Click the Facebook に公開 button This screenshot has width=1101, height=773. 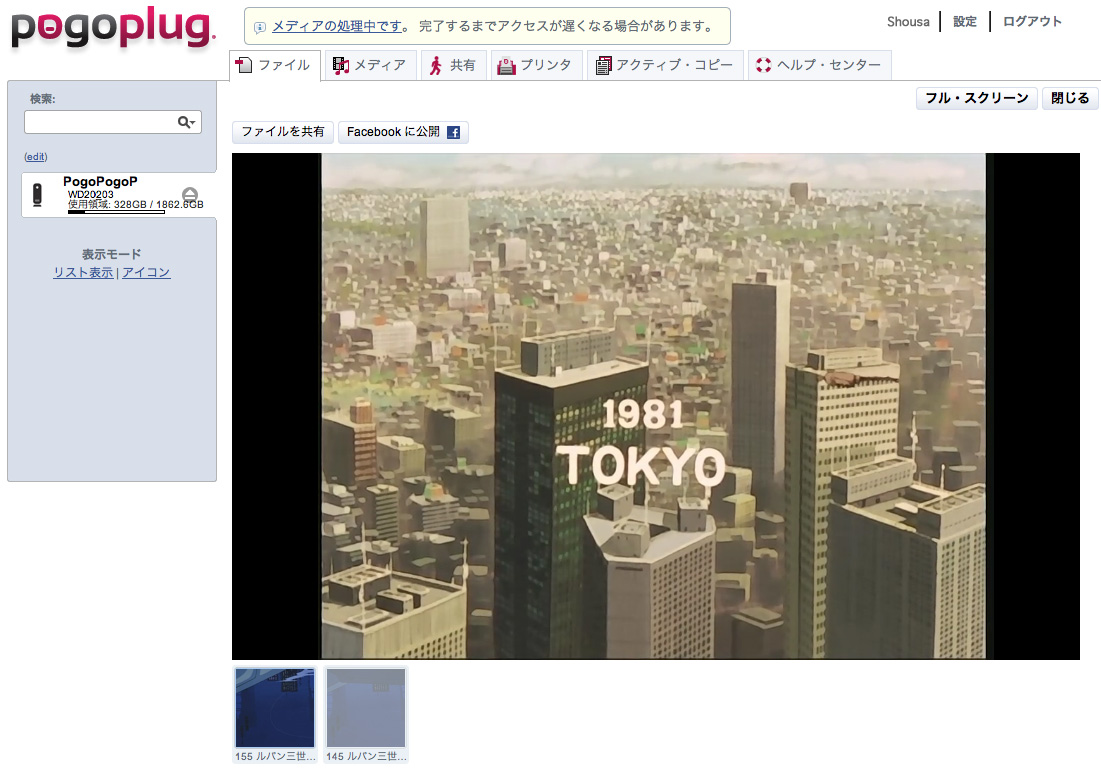tap(403, 132)
